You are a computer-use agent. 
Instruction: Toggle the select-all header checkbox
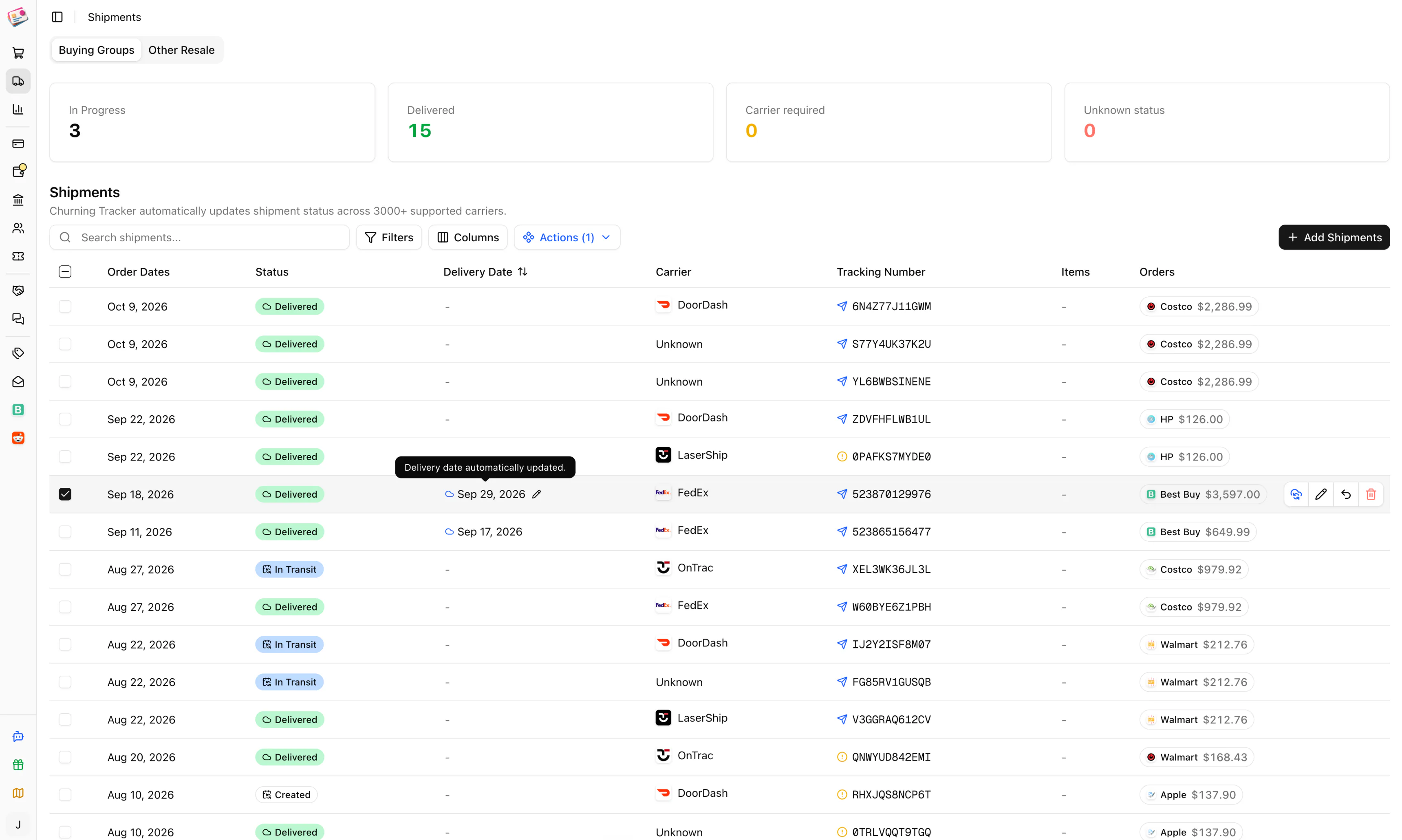pyautogui.click(x=65, y=272)
